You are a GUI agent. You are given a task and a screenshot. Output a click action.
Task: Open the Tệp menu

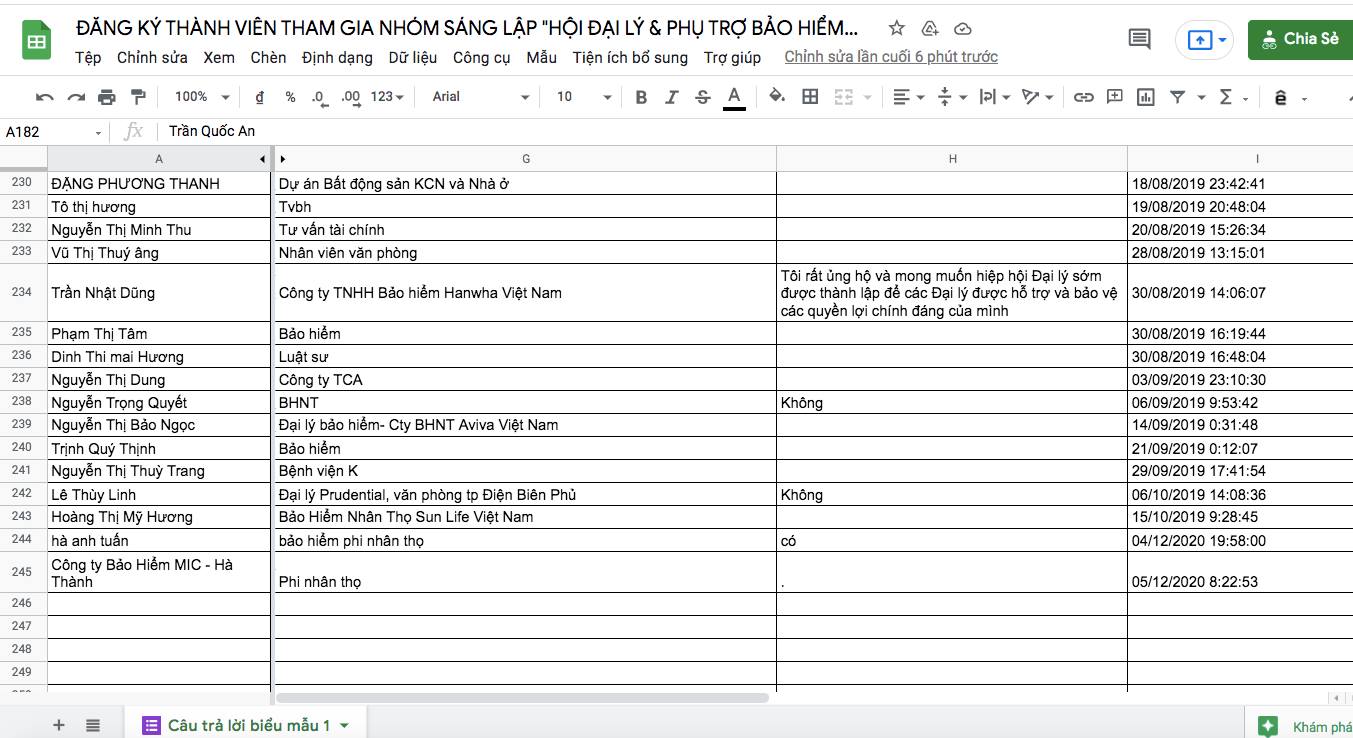point(88,57)
